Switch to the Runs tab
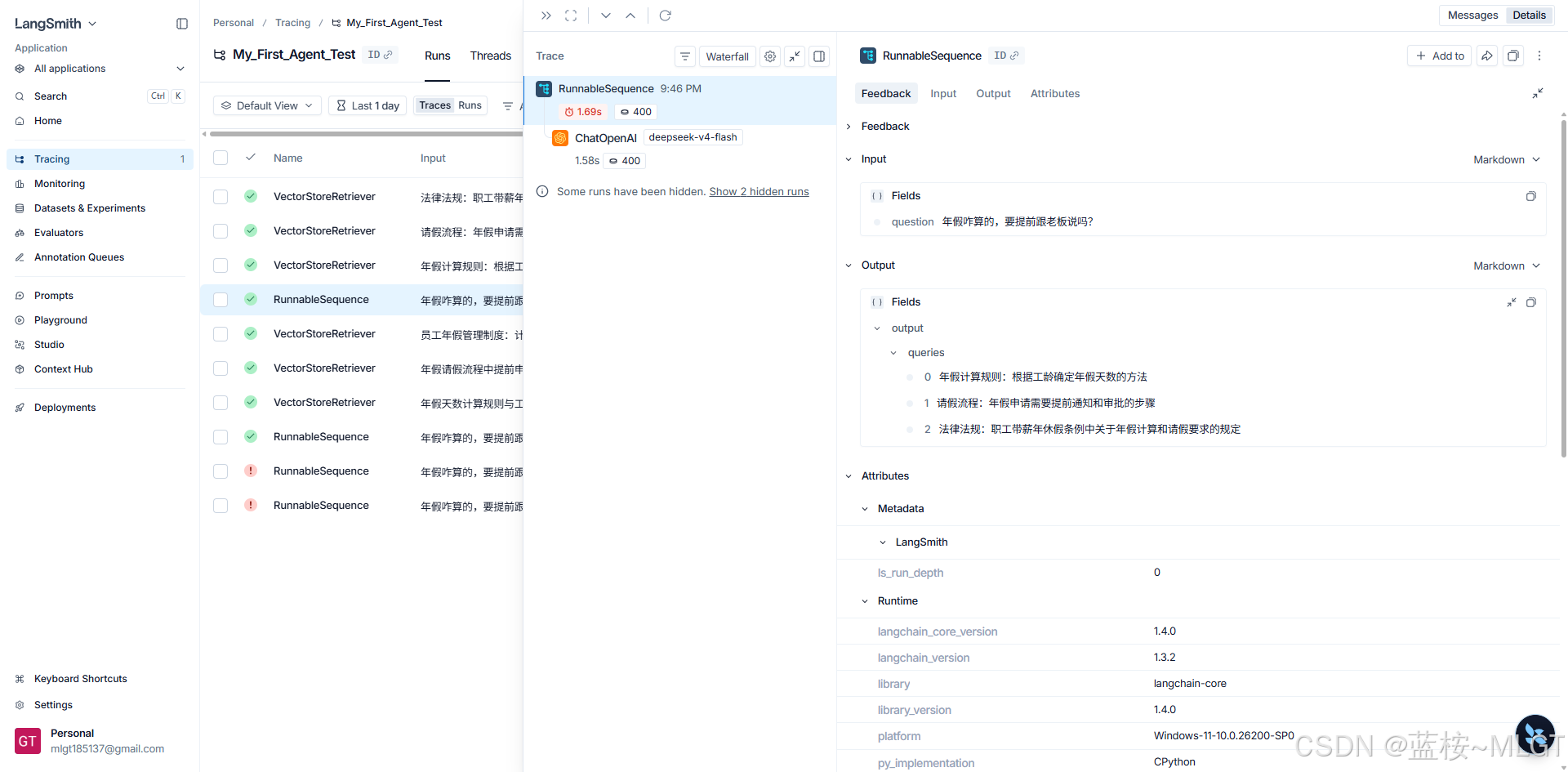The image size is (1568, 772). point(438,56)
